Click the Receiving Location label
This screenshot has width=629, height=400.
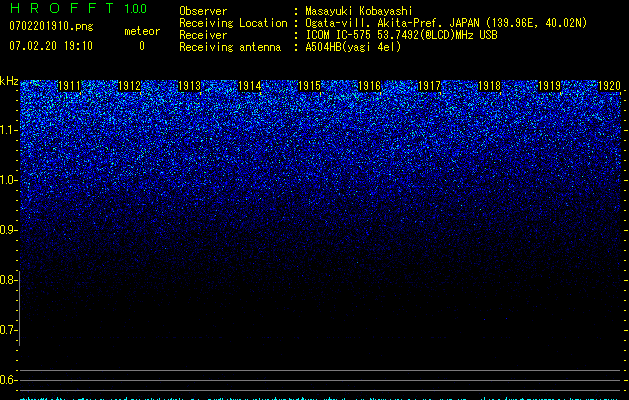coord(233,23)
